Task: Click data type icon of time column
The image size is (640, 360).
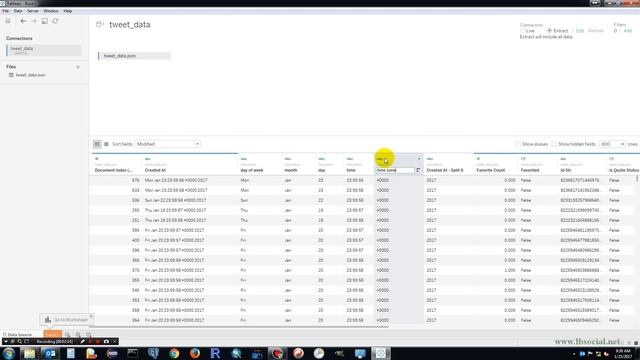Action: (x=350, y=159)
